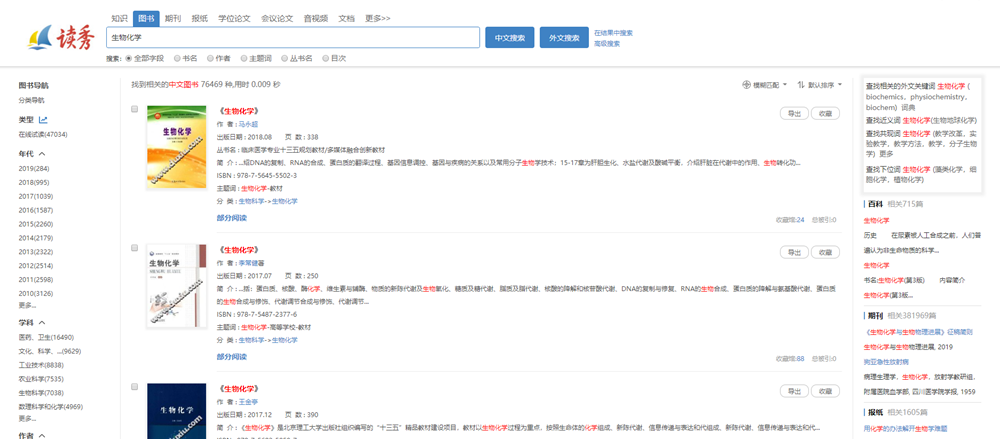
Task: Check the box for 马小超's book
Action: (135, 109)
